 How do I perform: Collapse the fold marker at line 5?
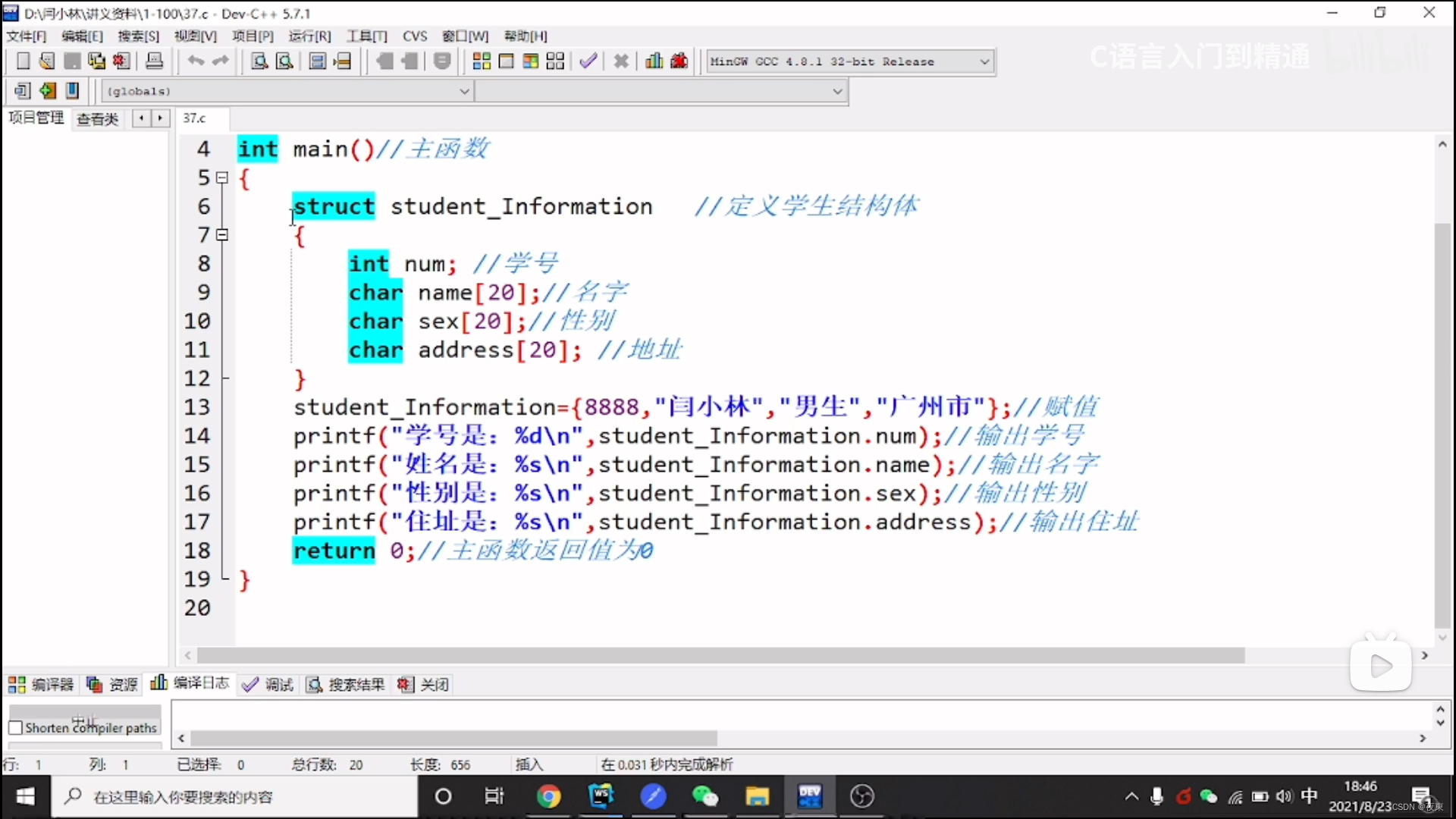(222, 178)
